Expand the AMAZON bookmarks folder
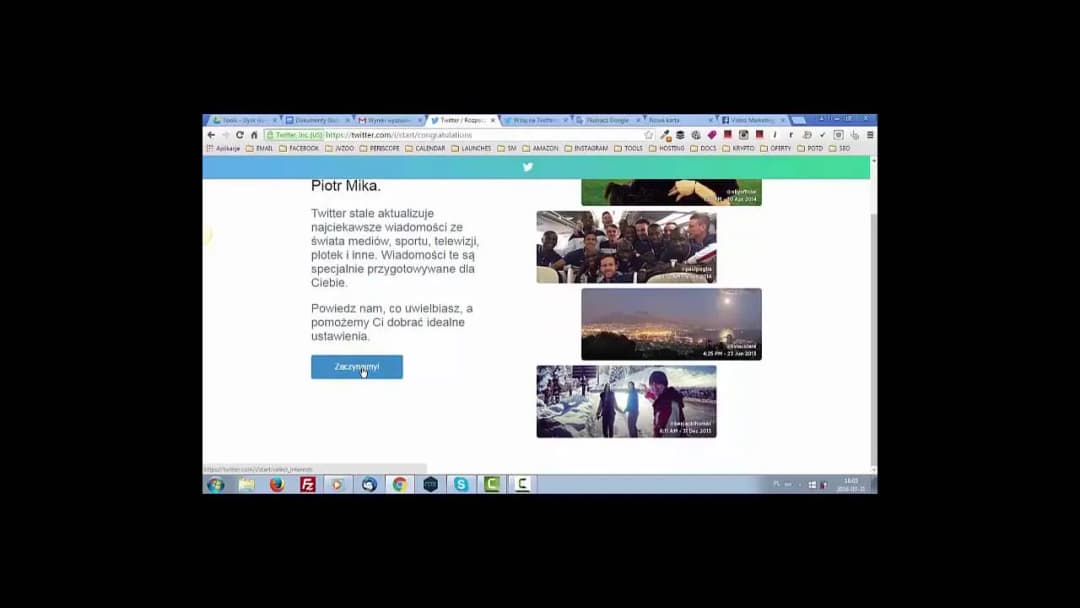This screenshot has height=608, width=1080. point(540,148)
